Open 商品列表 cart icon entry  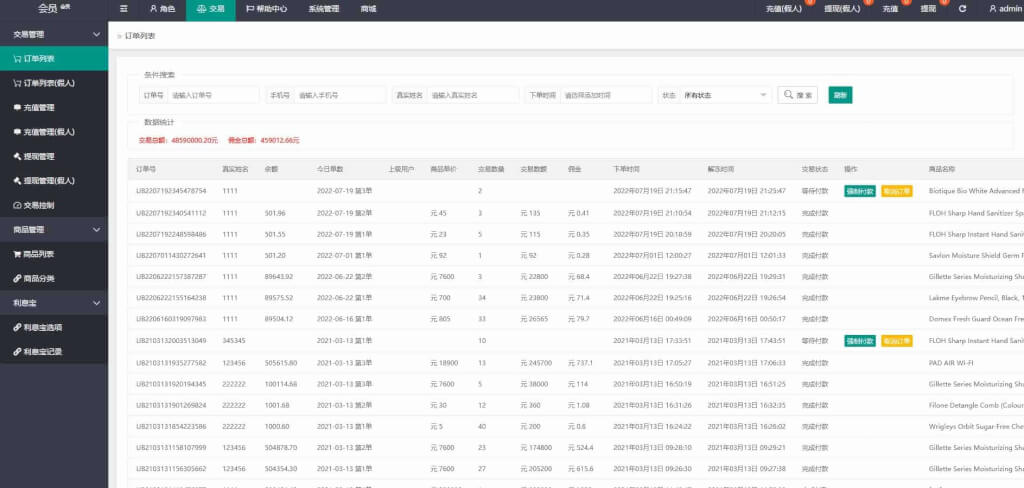click(54, 254)
